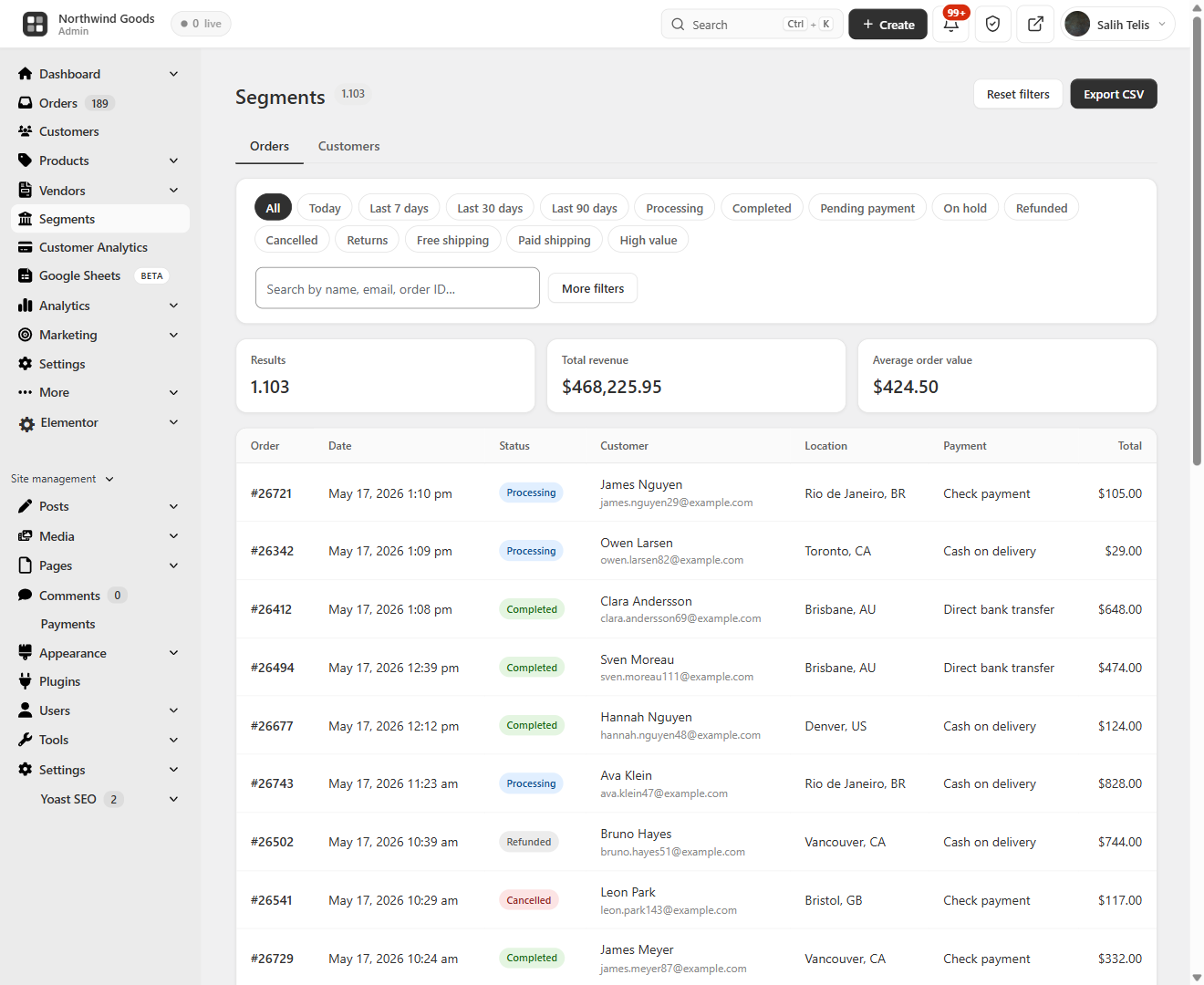The width and height of the screenshot is (1204, 985).
Task: Expand the Products menu chevron
Action: click(x=173, y=161)
